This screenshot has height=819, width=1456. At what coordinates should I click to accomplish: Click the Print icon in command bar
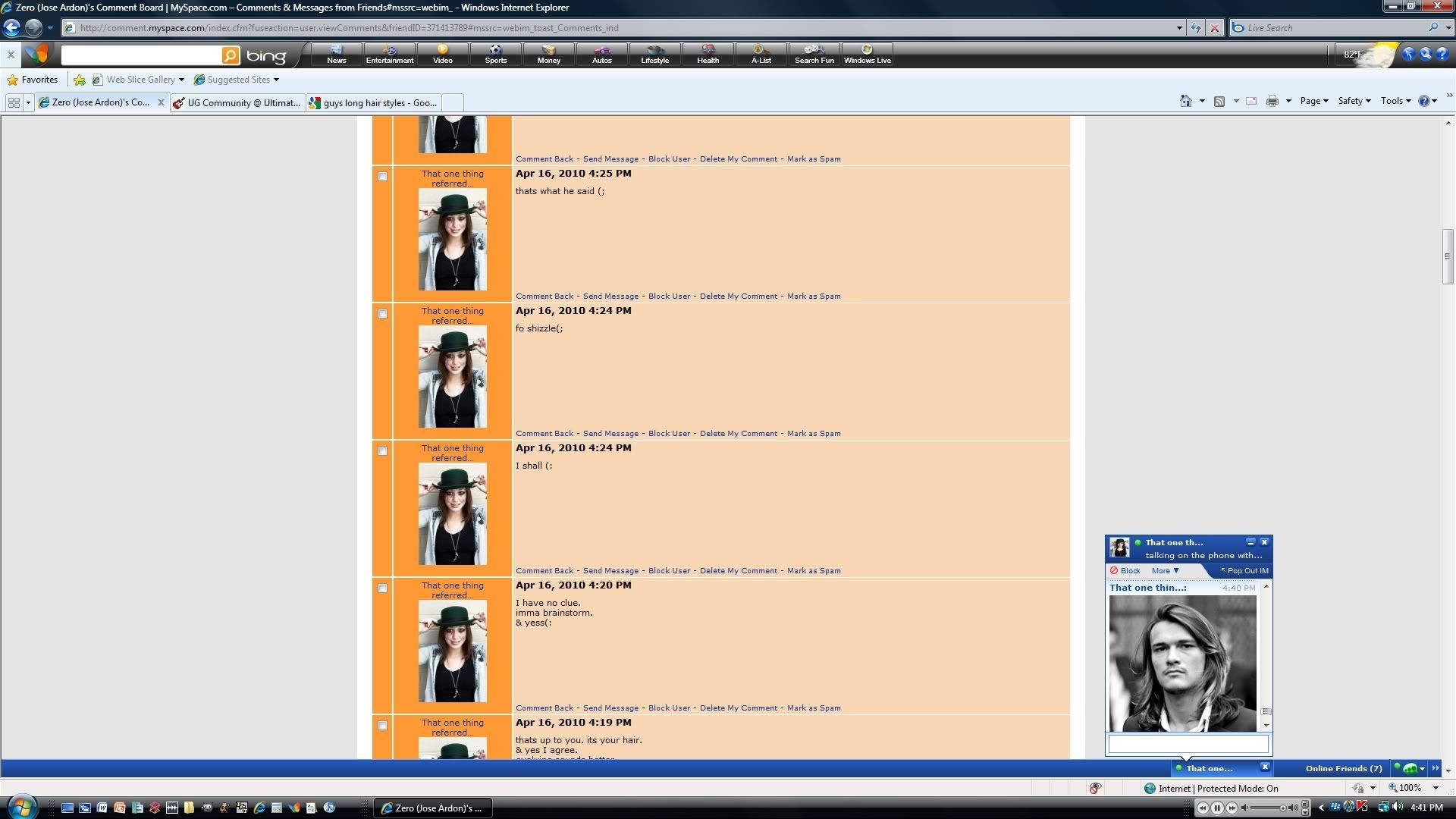click(1272, 101)
